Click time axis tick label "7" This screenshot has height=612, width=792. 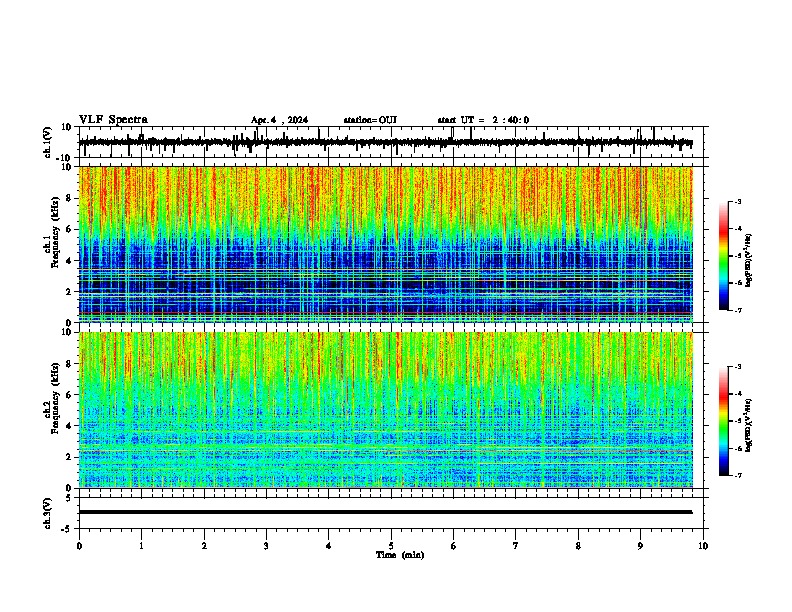coord(516,546)
